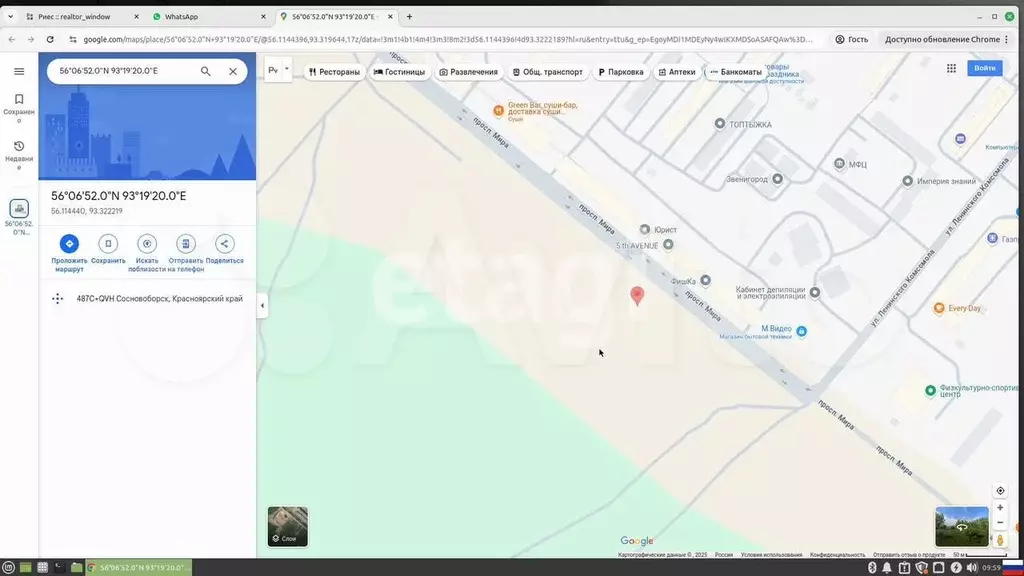Open the Отправить отзыв о продукте link
Viewport: 1024px width, 576px height.
(908, 555)
